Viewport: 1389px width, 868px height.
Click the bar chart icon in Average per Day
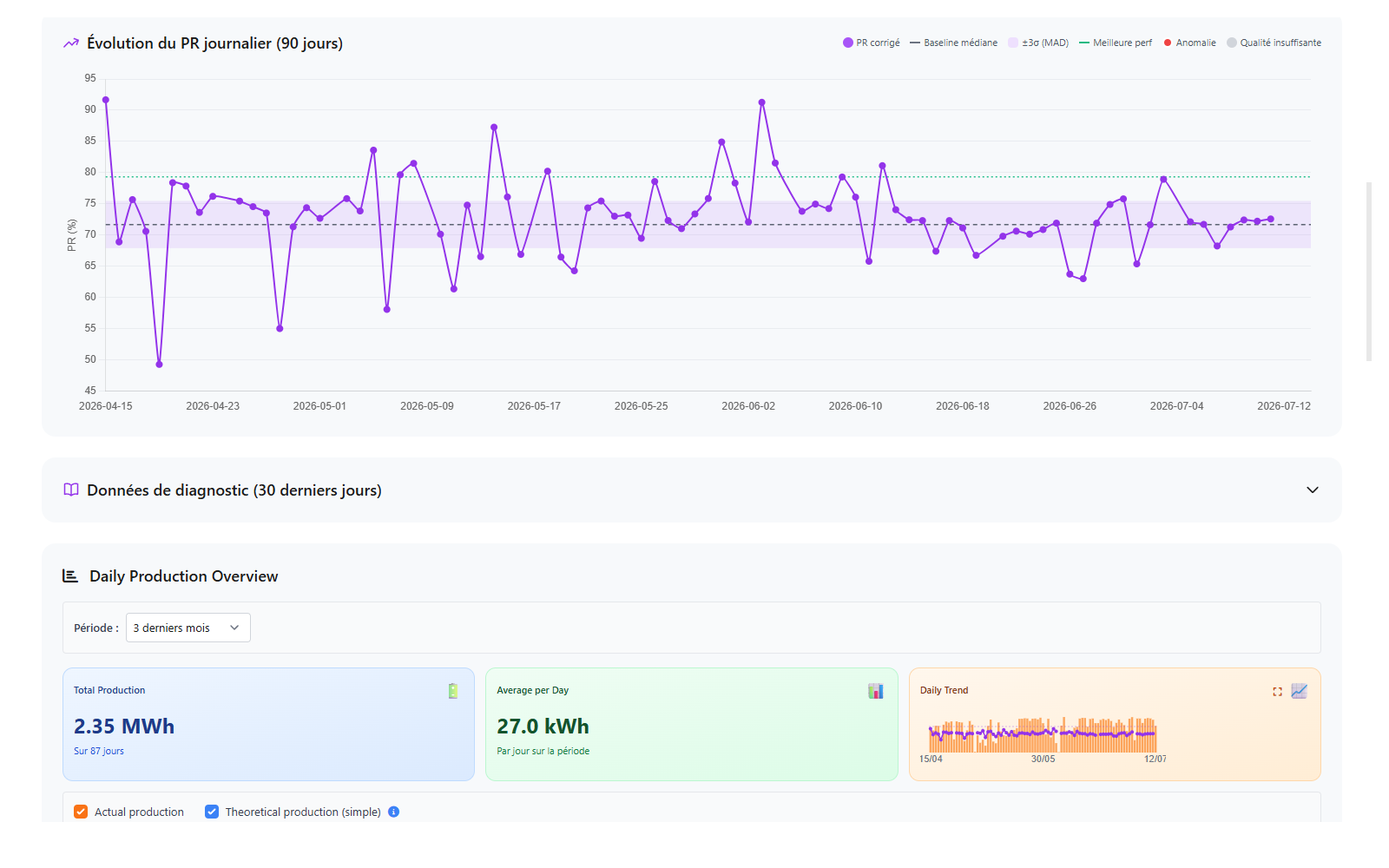click(x=876, y=691)
